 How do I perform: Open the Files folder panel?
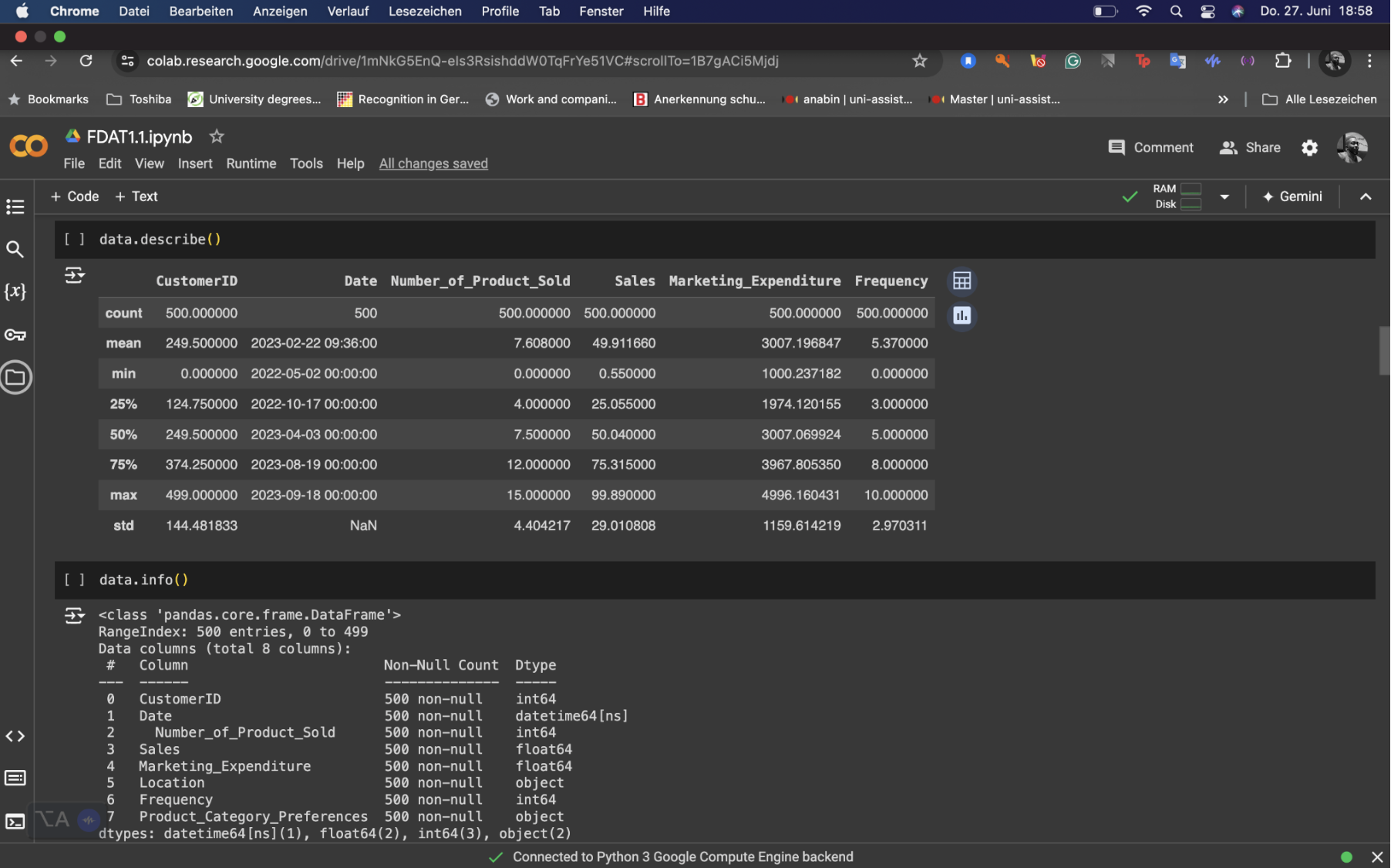(15, 378)
